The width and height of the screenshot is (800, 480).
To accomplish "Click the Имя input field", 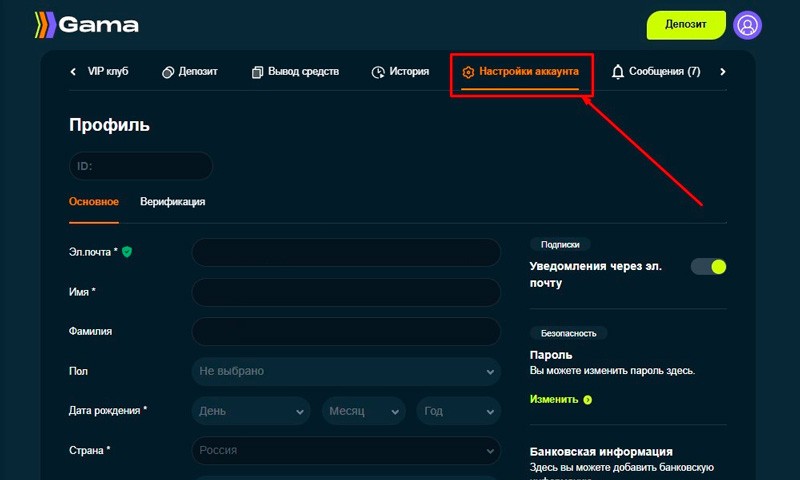I will coord(345,292).
